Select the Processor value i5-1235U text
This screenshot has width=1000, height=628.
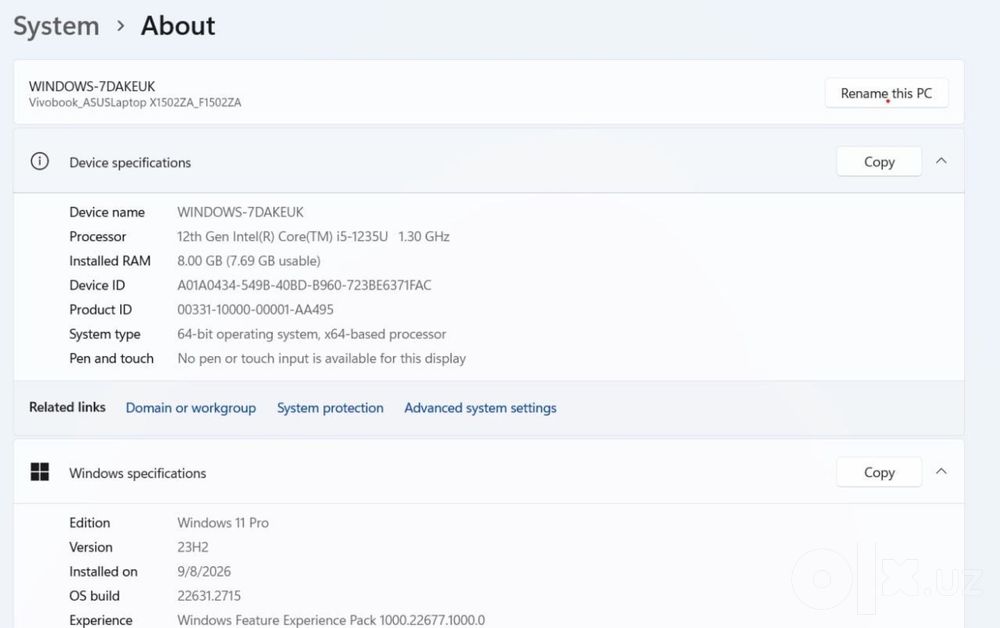tap(313, 237)
